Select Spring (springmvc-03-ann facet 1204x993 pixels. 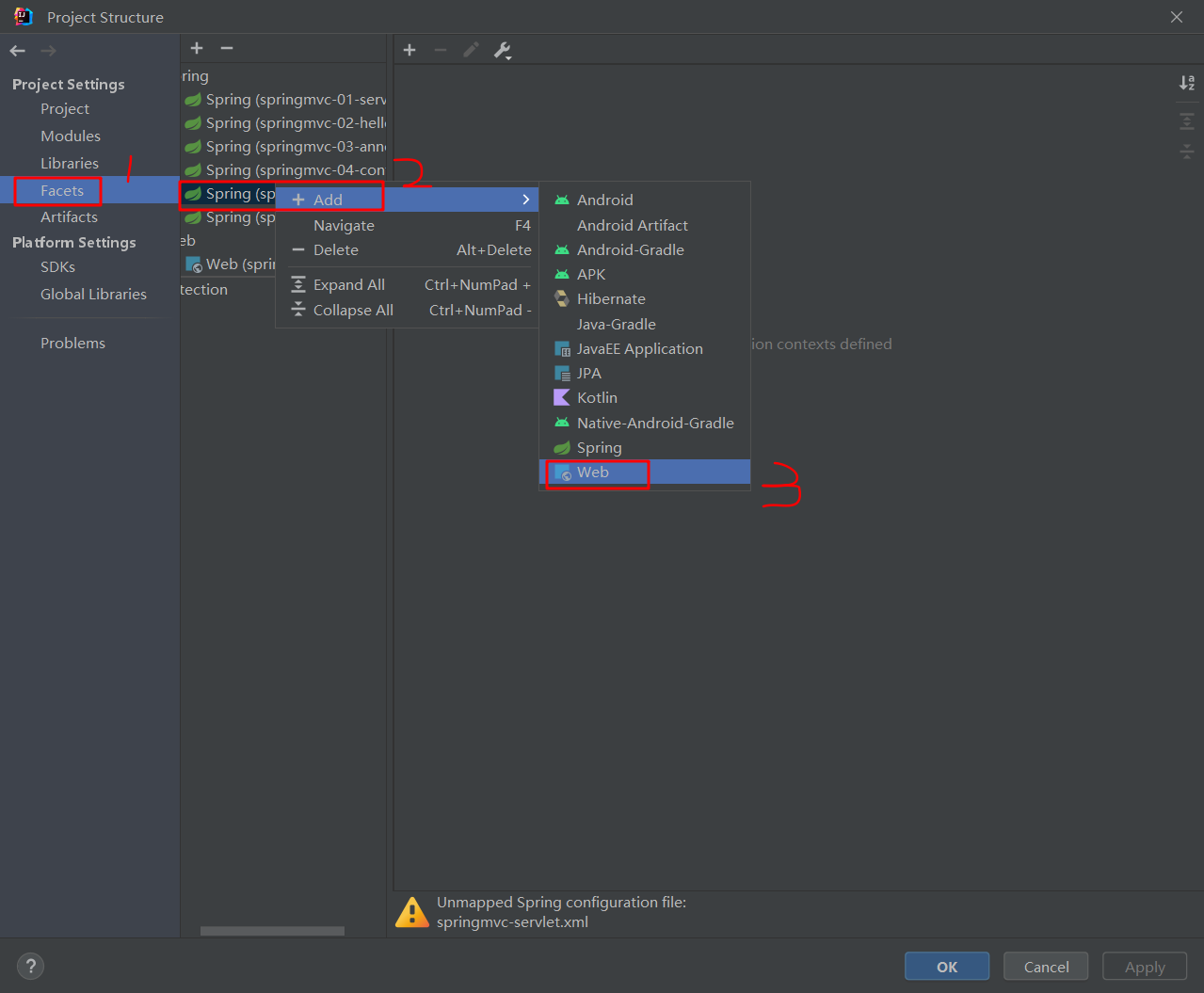click(x=284, y=147)
